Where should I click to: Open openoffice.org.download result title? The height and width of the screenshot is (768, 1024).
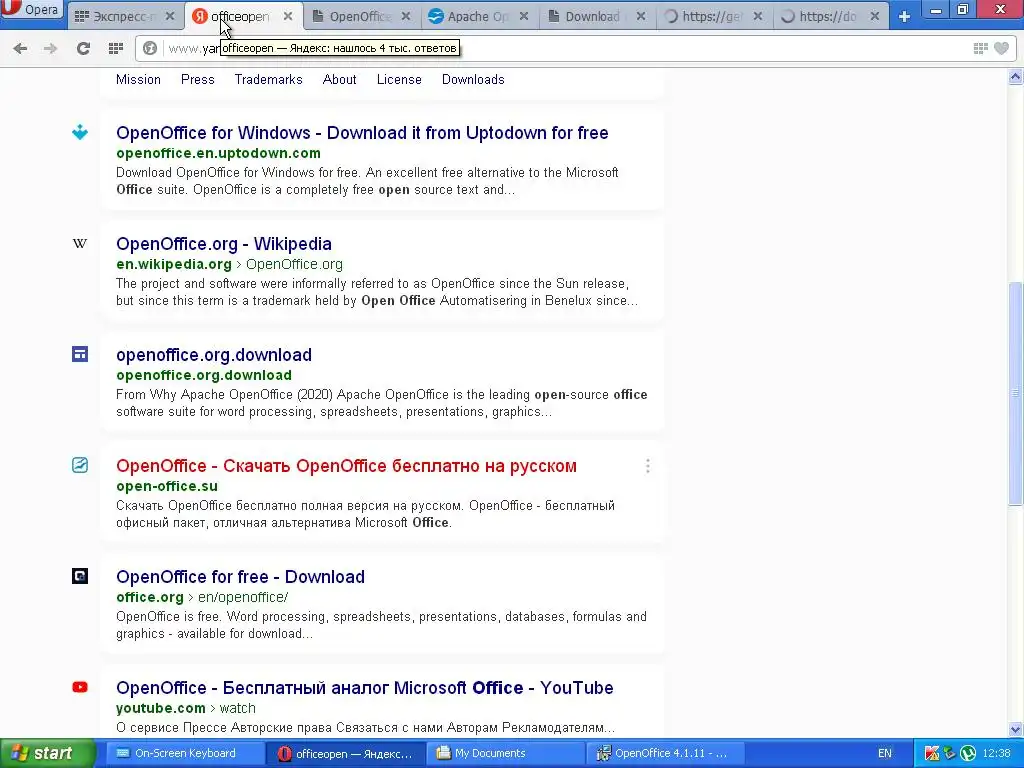pyautogui.click(x=214, y=355)
